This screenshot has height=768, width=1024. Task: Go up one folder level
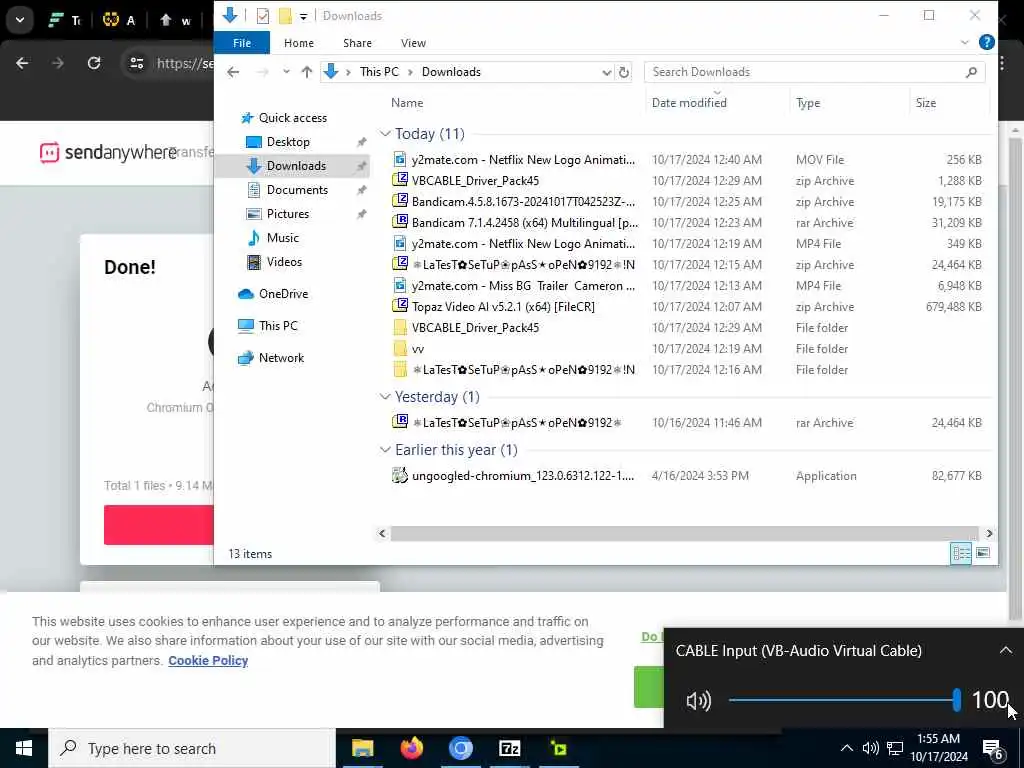pyautogui.click(x=306, y=72)
